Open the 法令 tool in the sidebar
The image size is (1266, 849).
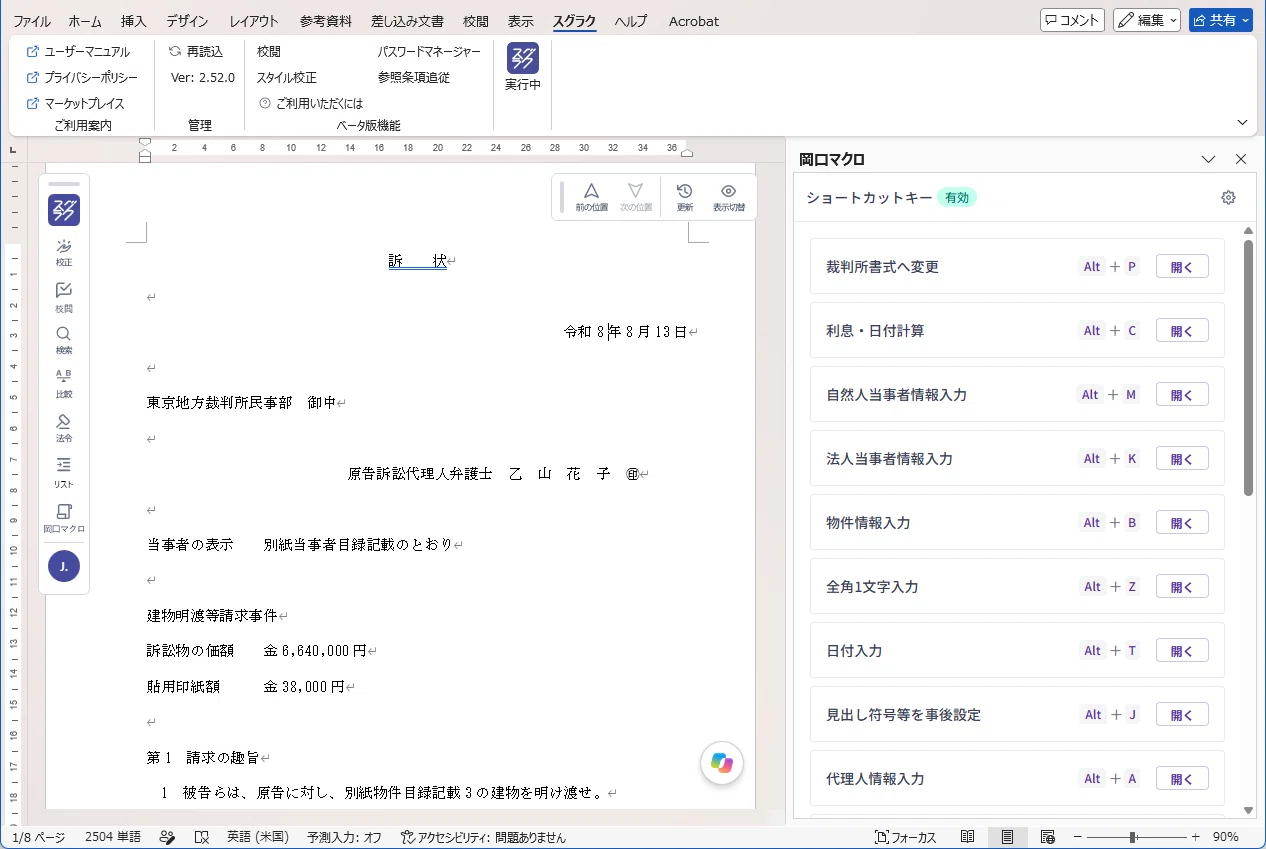pos(64,429)
